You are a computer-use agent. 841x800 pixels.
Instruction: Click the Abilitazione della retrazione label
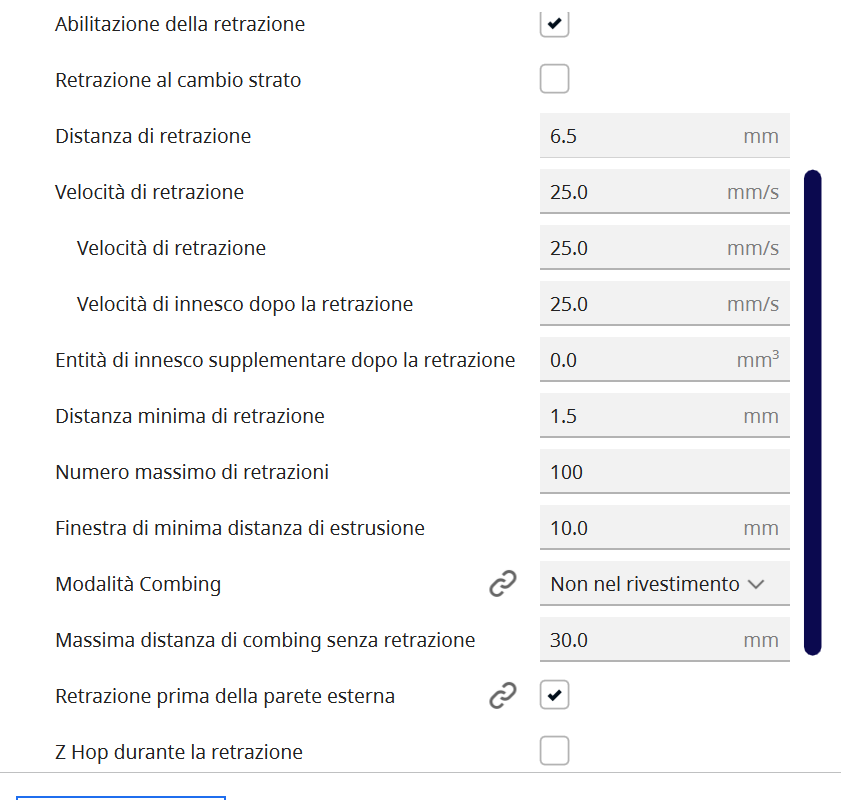(x=180, y=24)
